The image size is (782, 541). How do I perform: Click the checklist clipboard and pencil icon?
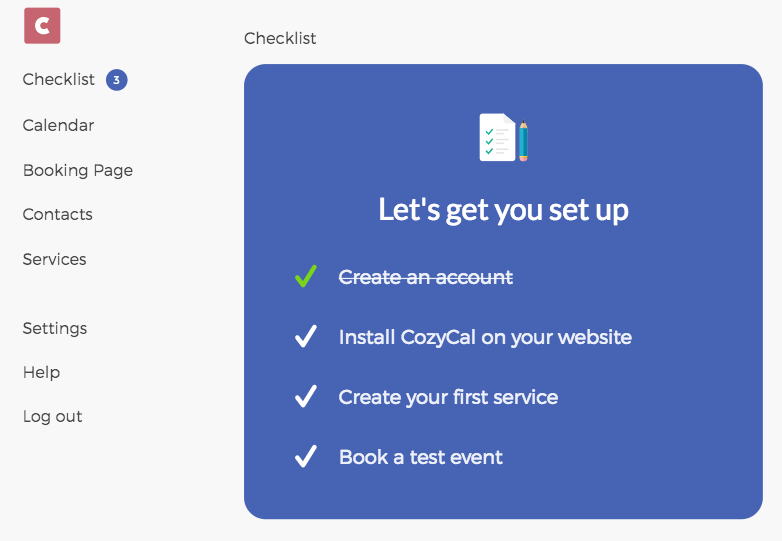[x=503, y=137]
